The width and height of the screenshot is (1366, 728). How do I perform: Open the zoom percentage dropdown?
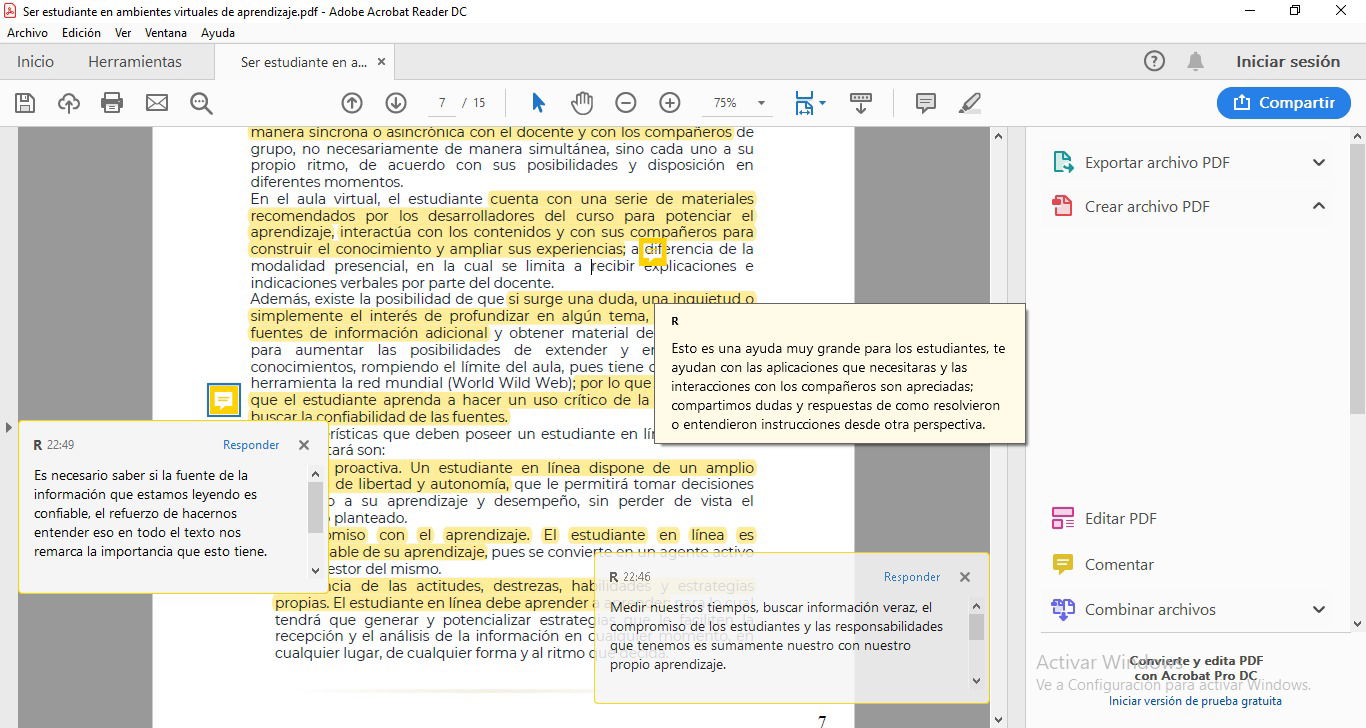[x=761, y=103]
